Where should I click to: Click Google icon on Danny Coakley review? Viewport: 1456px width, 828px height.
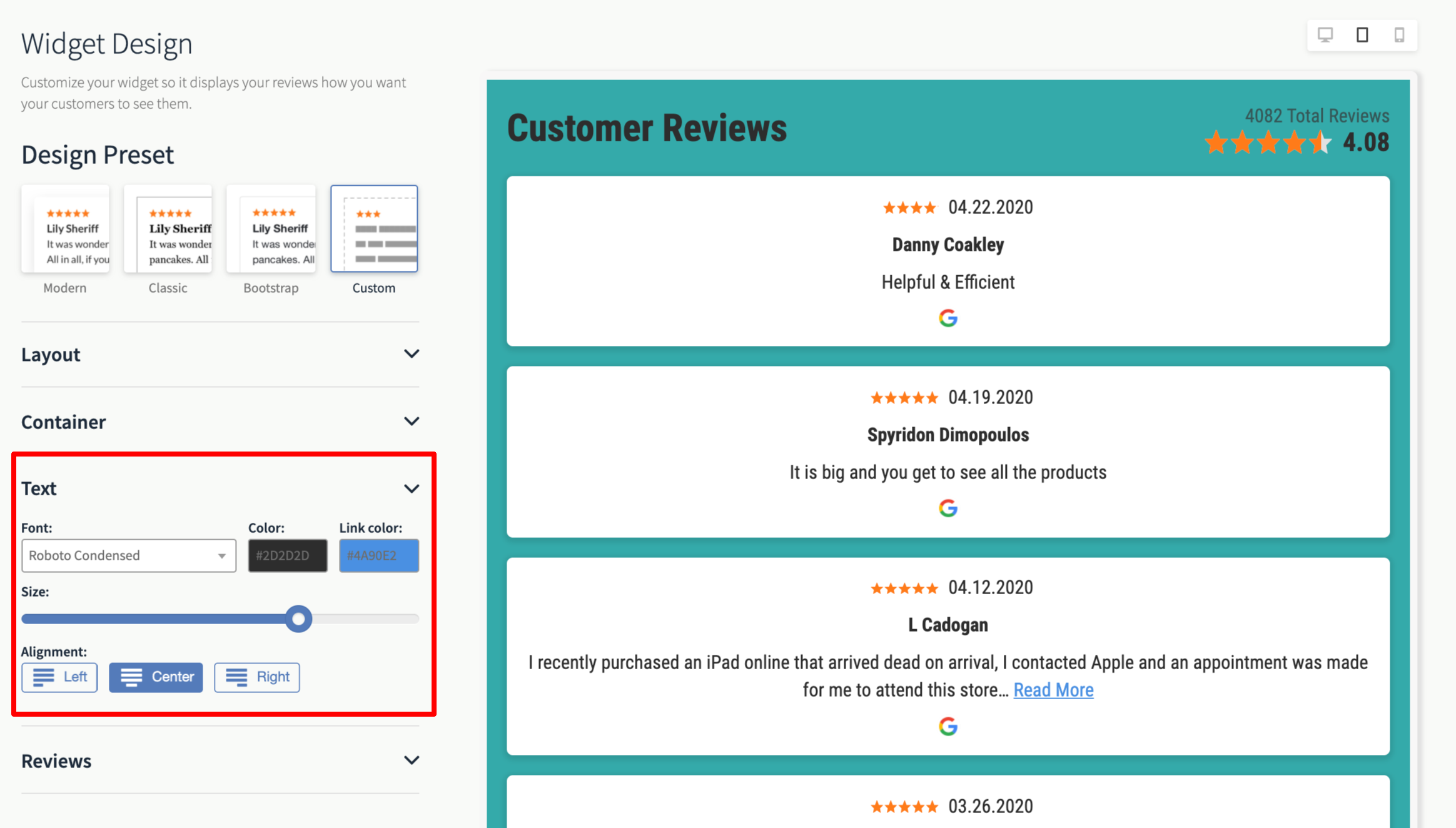pos(948,318)
